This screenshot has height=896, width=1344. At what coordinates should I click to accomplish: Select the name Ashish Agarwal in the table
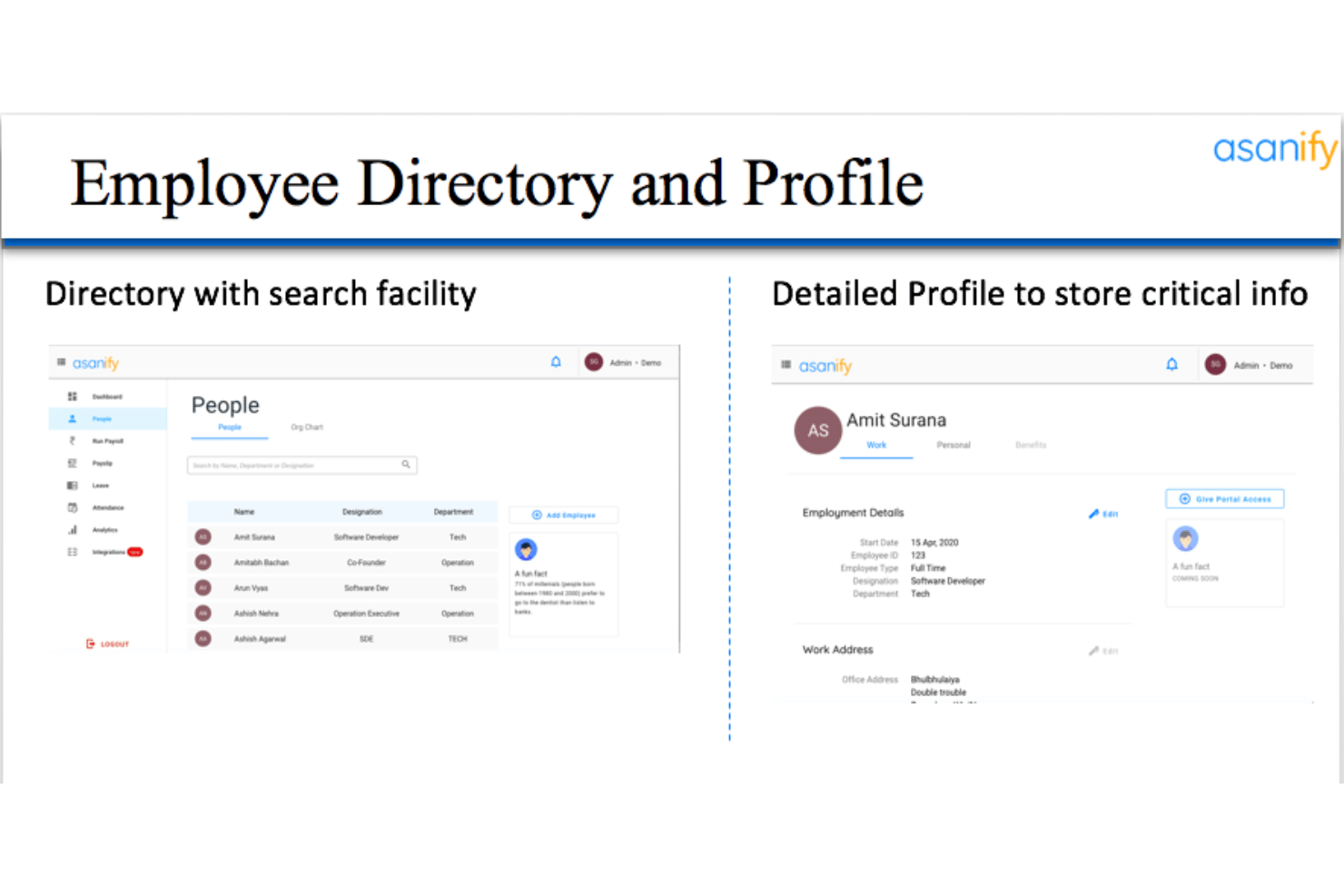coord(260,639)
